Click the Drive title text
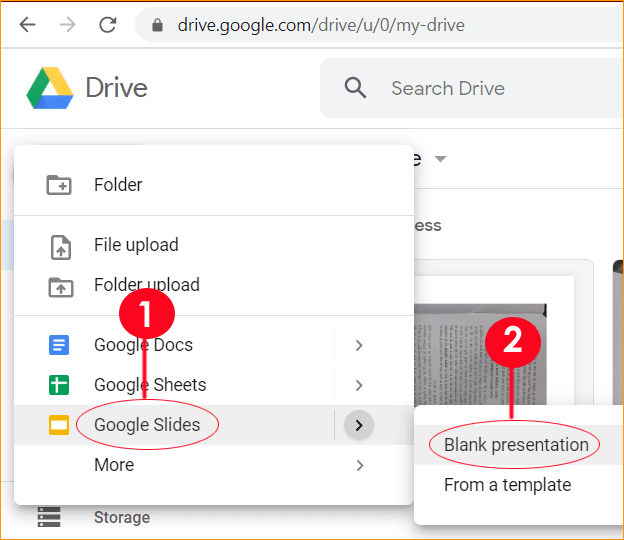624x540 pixels. tap(117, 88)
